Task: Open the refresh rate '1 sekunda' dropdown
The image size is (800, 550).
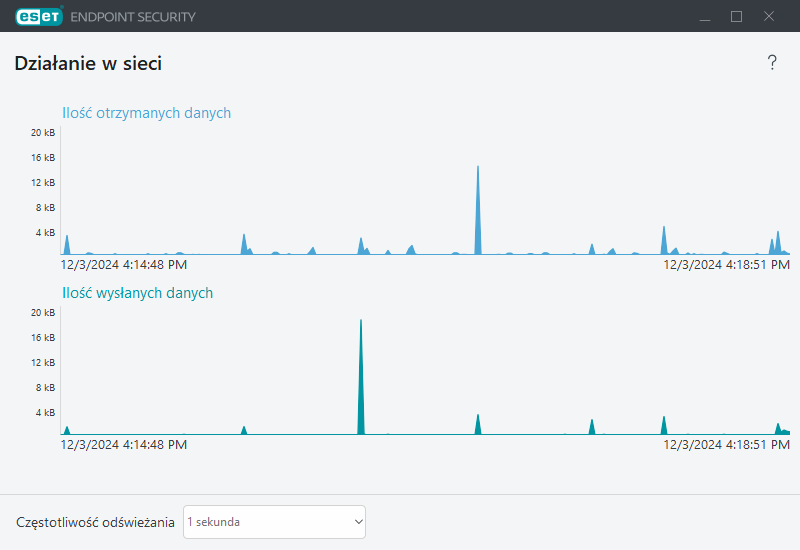Action: pyautogui.click(x=274, y=522)
